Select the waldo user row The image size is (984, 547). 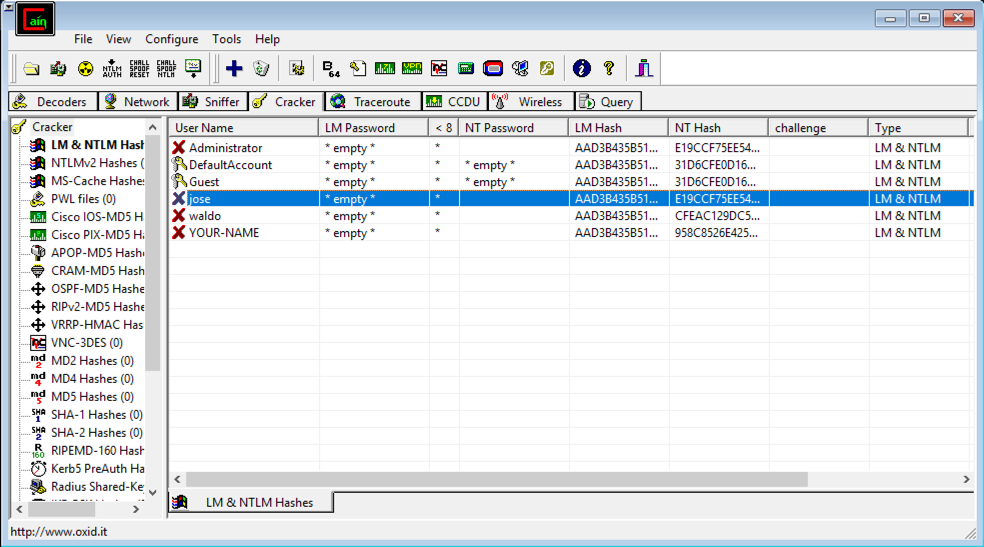click(205, 216)
